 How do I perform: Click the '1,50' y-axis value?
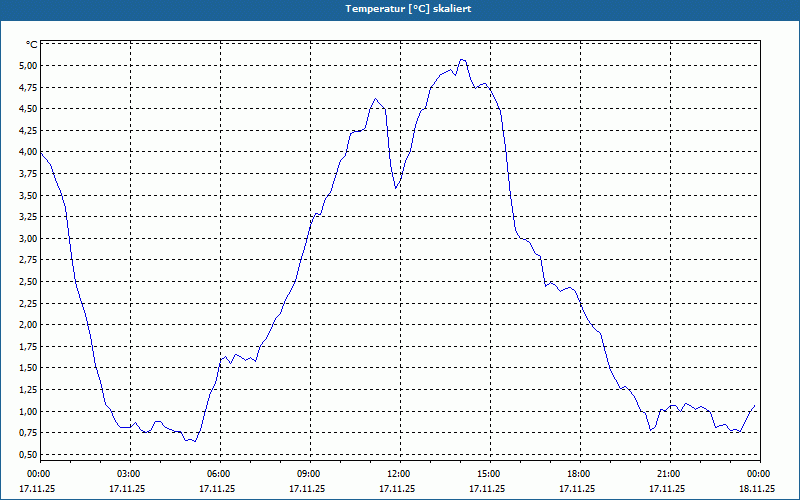coord(28,368)
